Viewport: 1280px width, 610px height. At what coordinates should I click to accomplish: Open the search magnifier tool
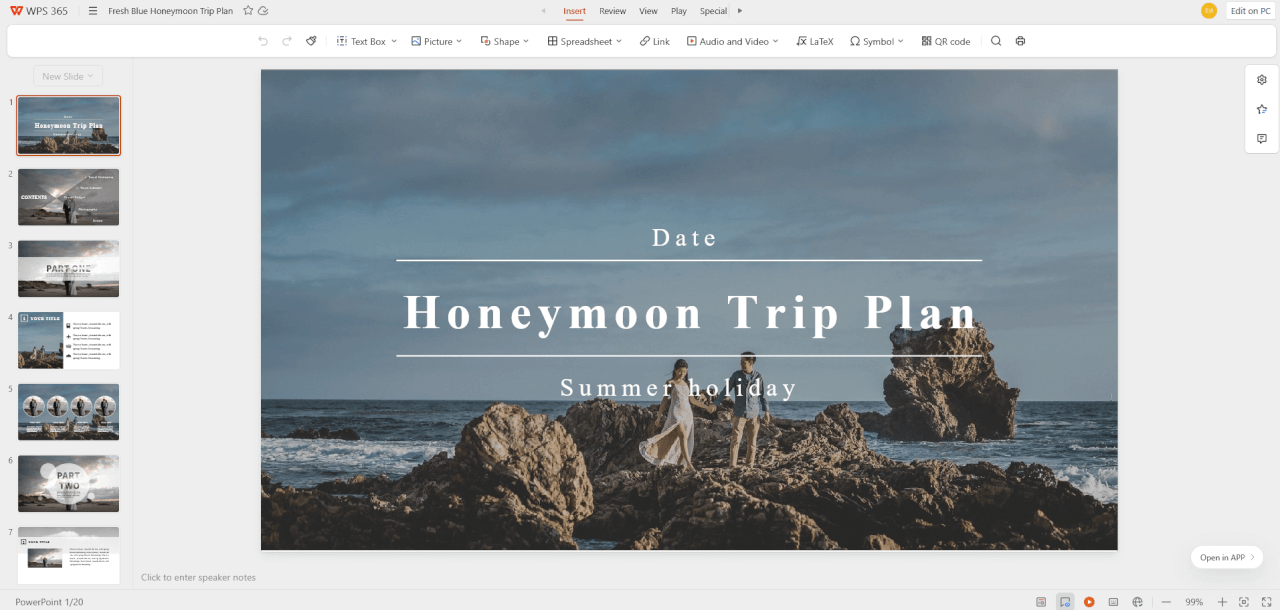pos(996,41)
